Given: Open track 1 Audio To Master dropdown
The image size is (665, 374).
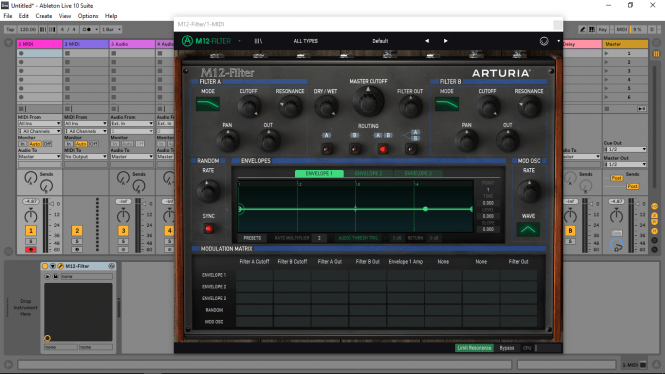Looking at the screenshot, I should point(39,156).
